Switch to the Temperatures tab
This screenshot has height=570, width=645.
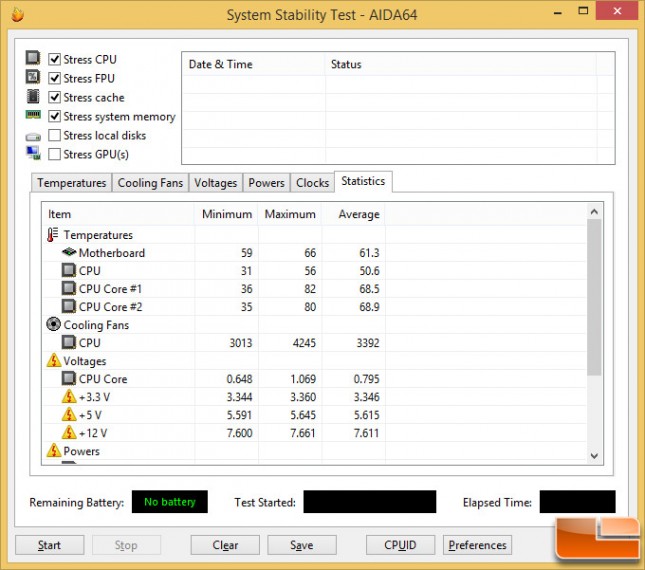72,183
